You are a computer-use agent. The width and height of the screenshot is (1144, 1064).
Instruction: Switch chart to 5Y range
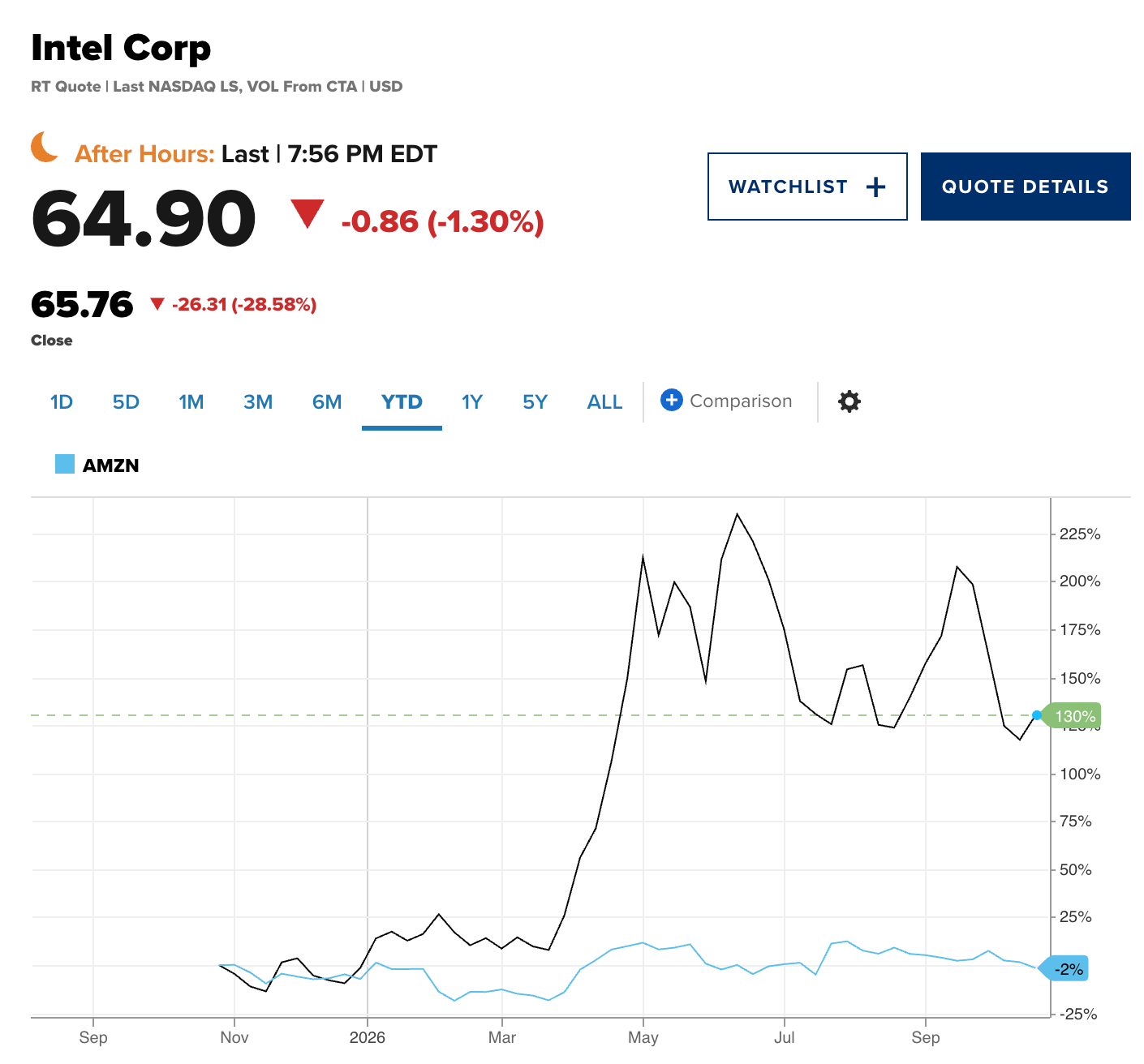[x=535, y=402]
